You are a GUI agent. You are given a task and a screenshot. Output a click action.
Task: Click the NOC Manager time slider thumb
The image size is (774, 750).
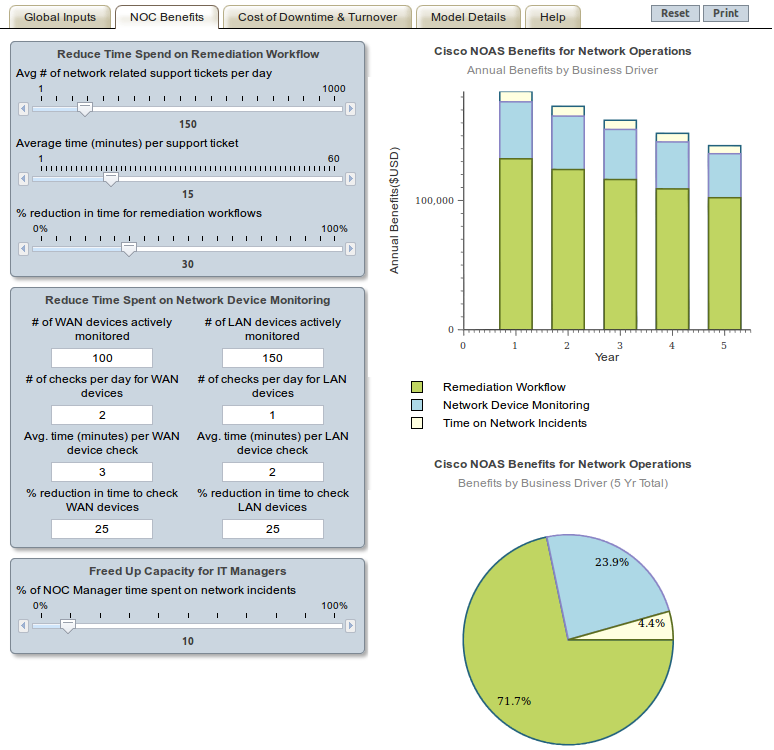(x=68, y=627)
